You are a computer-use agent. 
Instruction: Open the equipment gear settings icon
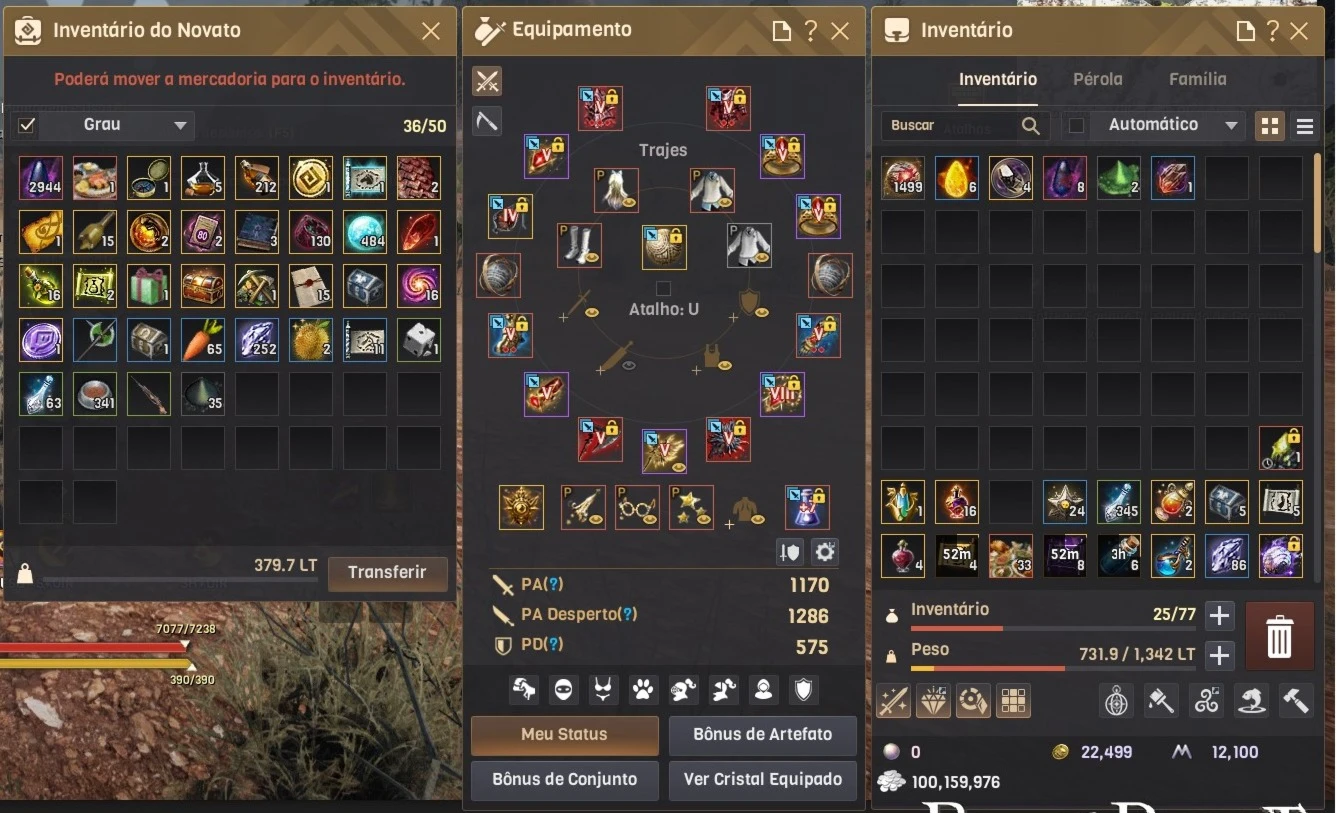824,551
